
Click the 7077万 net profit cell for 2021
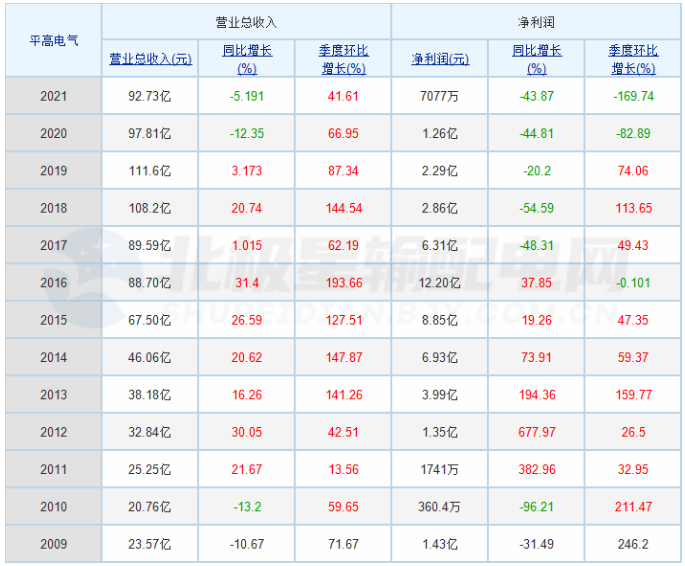440,96
